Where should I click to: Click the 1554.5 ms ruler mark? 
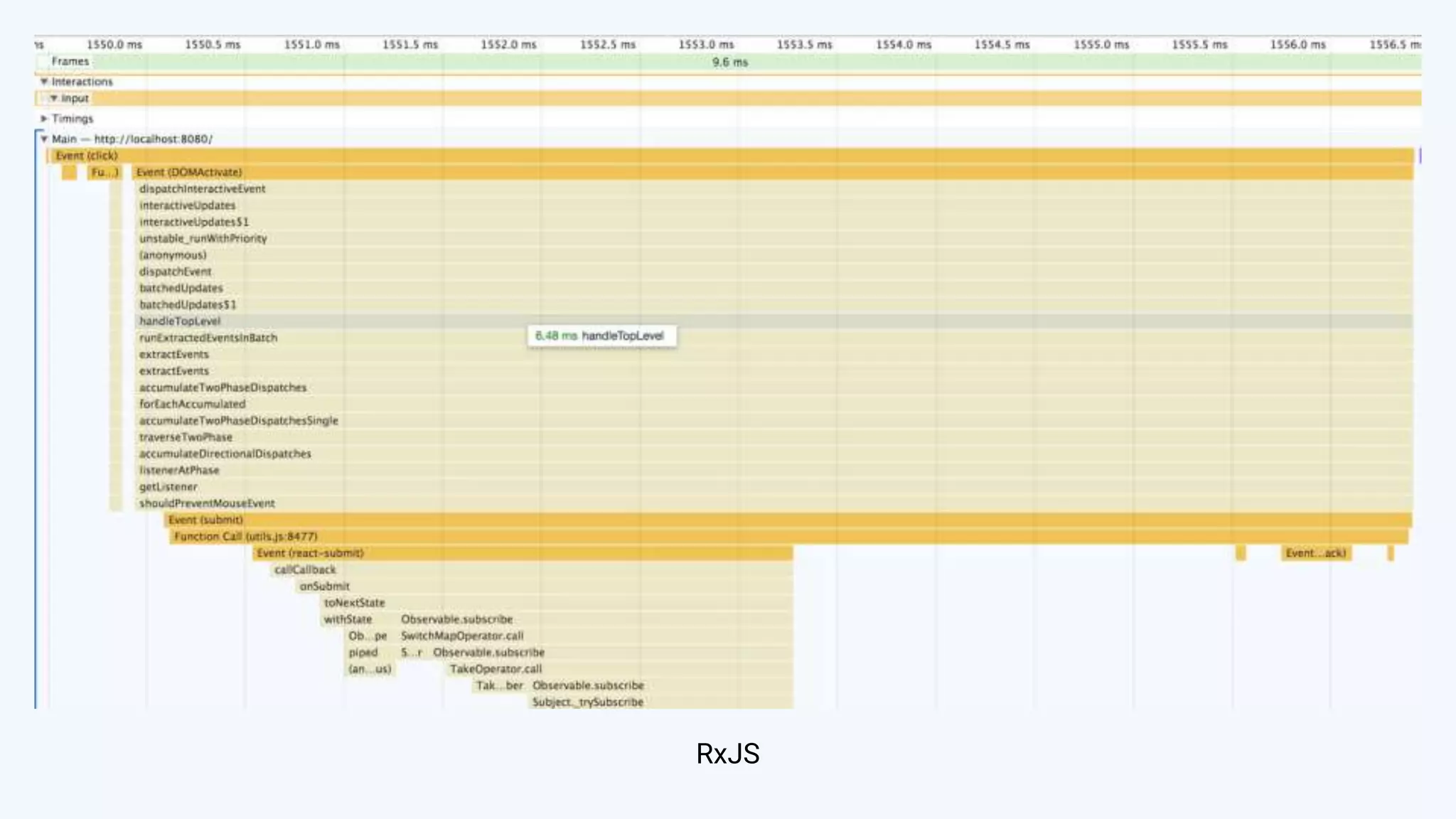point(1002,45)
